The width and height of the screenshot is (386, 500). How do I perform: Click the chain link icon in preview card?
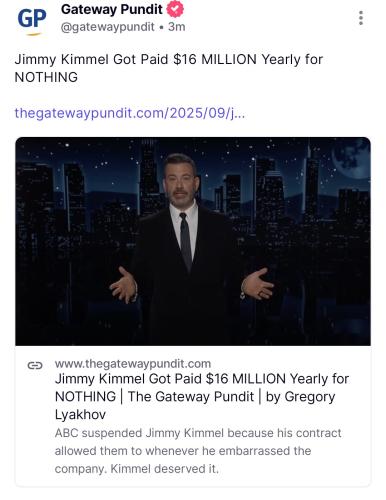point(35,366)
